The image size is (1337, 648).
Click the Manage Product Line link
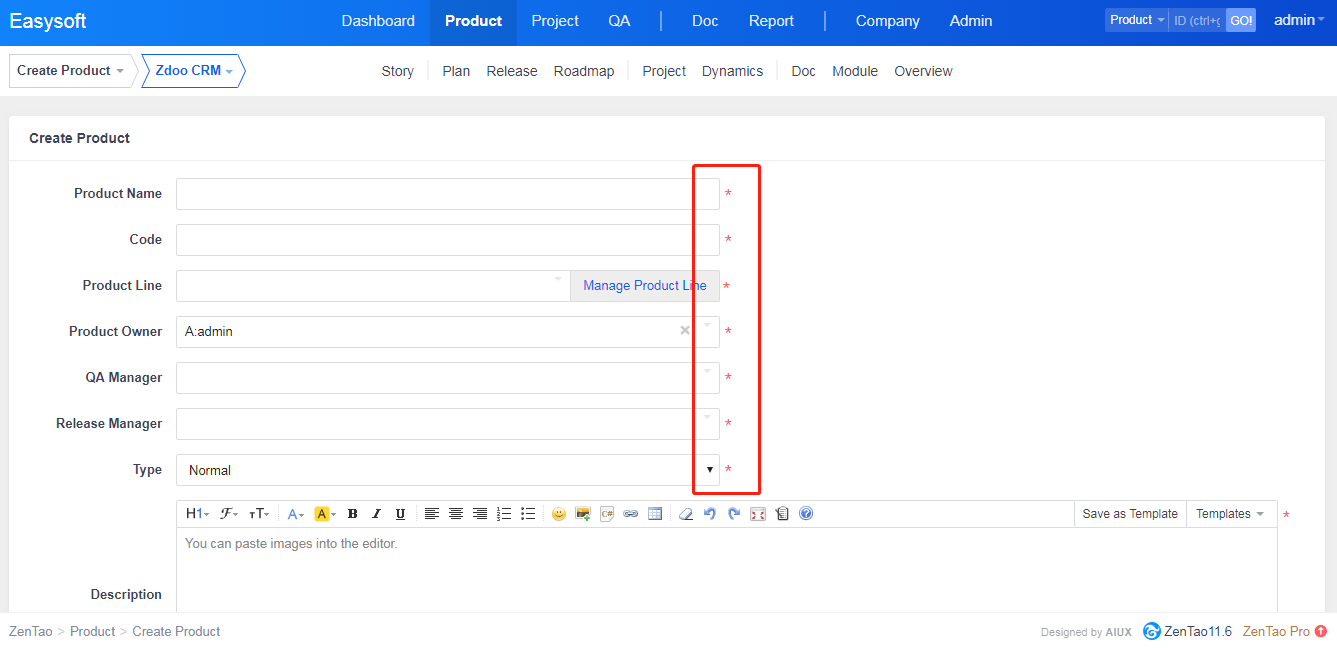[x=644, y=286]
